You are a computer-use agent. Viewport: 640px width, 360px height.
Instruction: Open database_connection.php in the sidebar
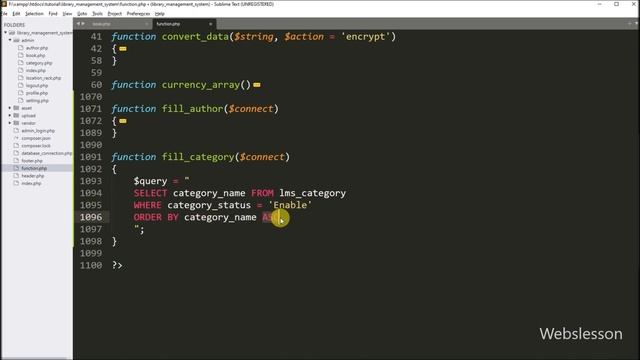[47, 153]
